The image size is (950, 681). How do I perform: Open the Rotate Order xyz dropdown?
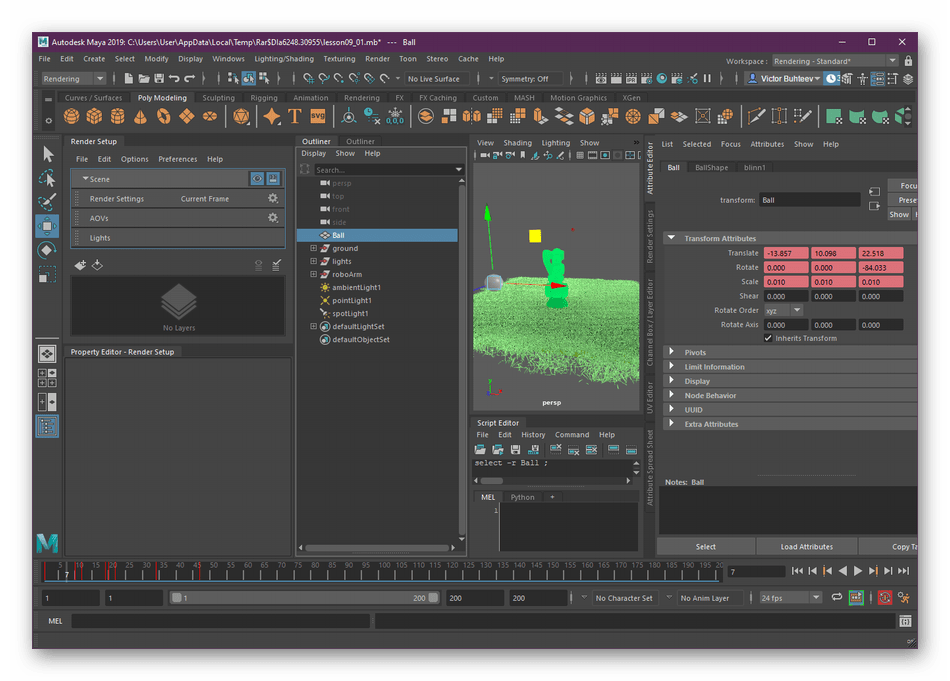pyautogui.click(x=784, y=310)
